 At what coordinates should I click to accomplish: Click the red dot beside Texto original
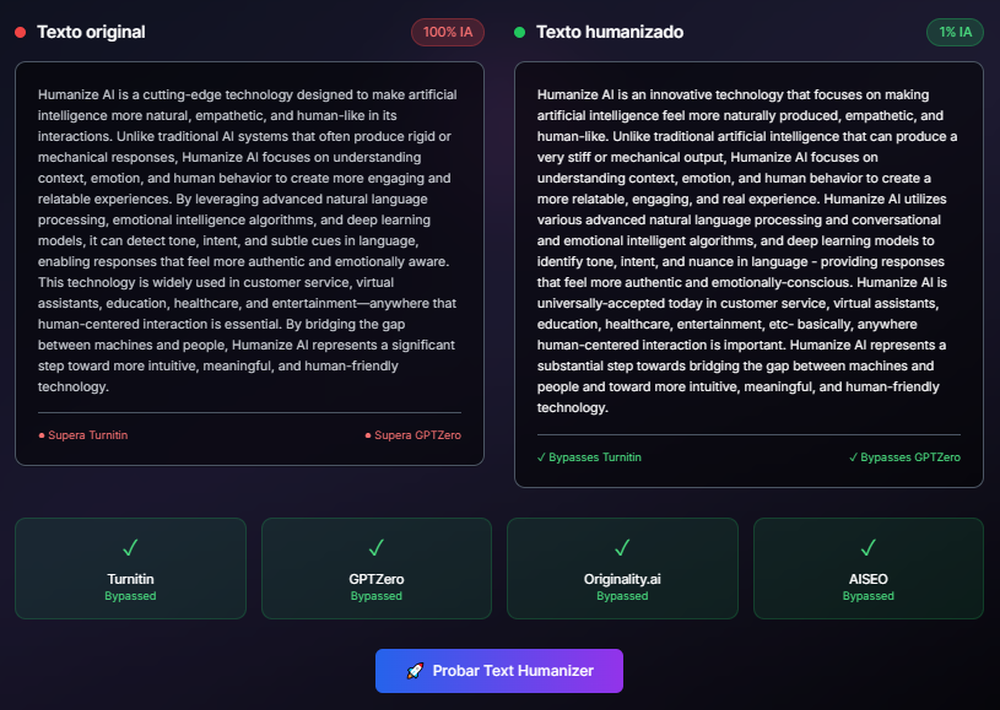pos(20,33)
